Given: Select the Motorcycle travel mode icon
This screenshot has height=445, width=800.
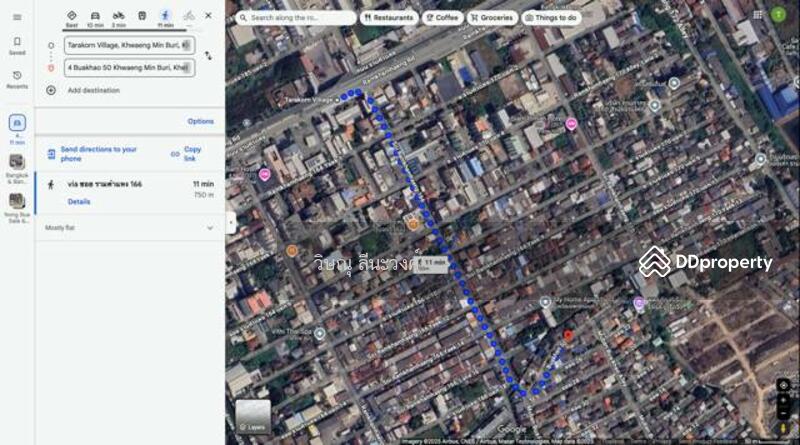Looking at the screenshot, I should [x=118, y=16].
